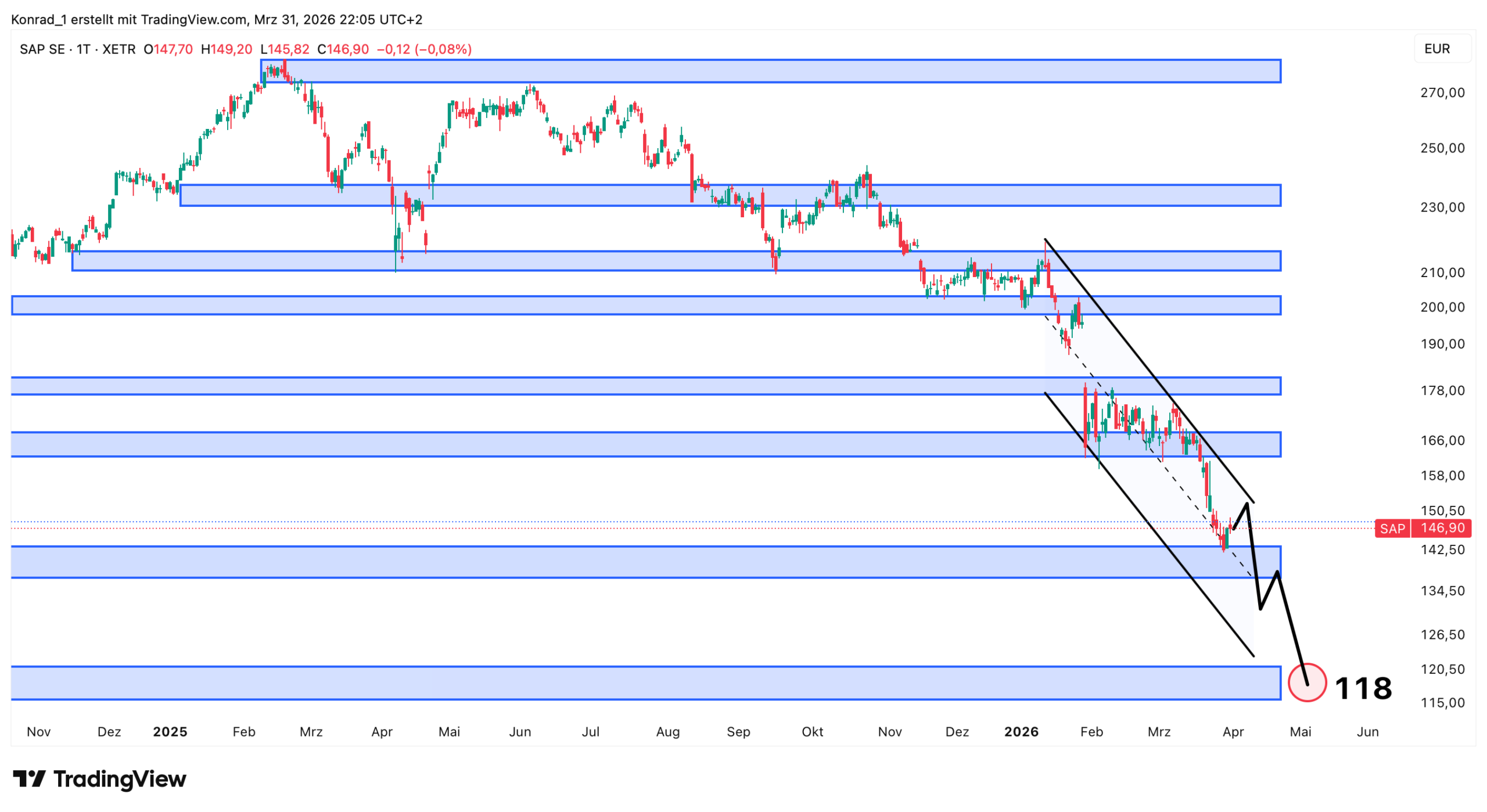Click the TradingView wordmark text
The width and height of the screenshot is (1487, 812).
coord(120,779)
